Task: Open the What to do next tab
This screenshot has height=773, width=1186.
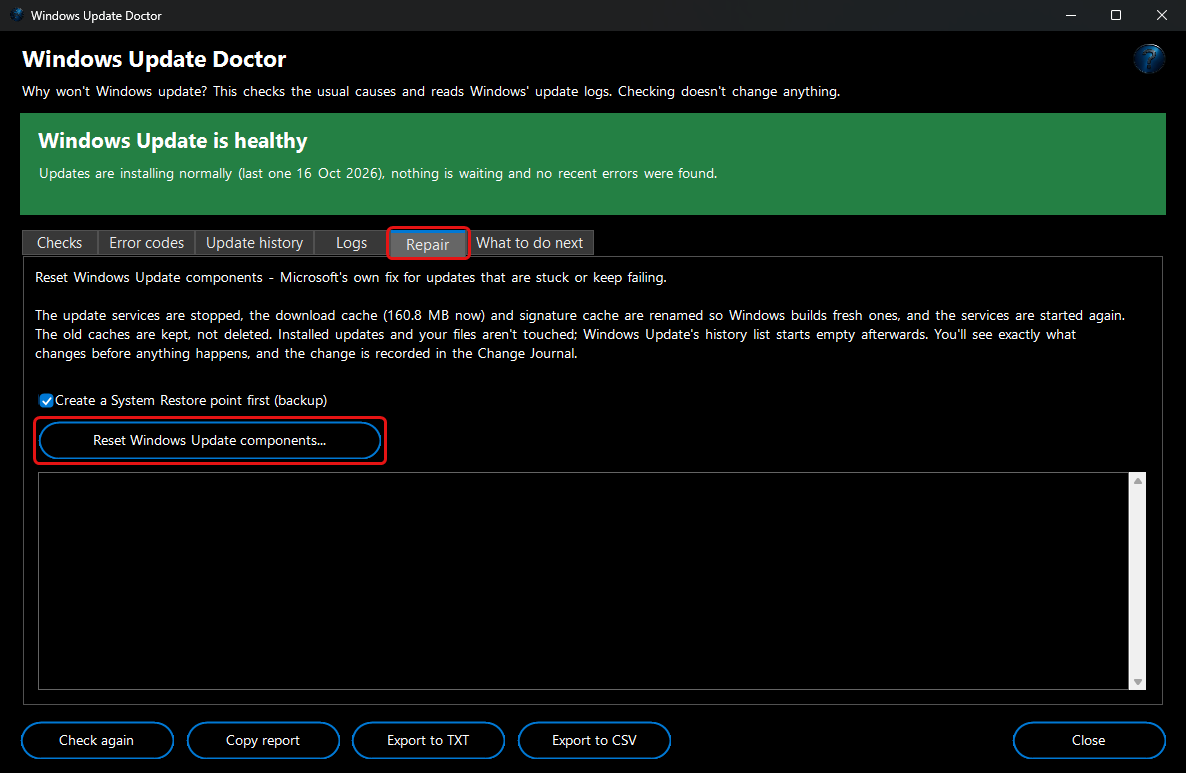Action: pos(529,243)
